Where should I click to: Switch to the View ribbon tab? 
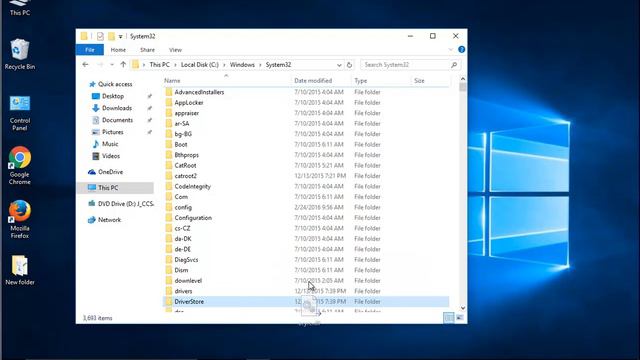(x=175, y=50)
